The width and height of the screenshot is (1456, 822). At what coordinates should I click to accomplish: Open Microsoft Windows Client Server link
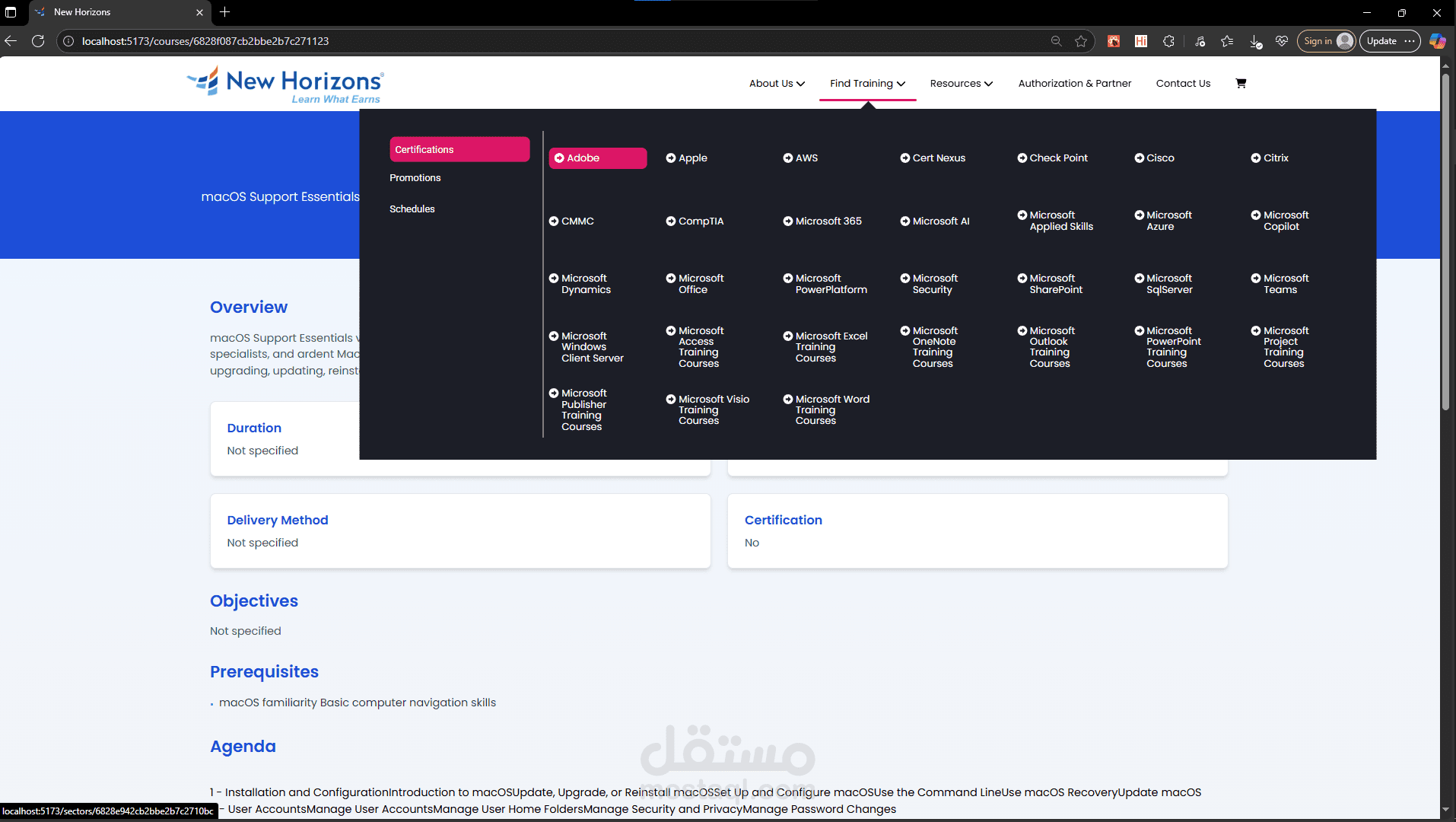[587, 347]
